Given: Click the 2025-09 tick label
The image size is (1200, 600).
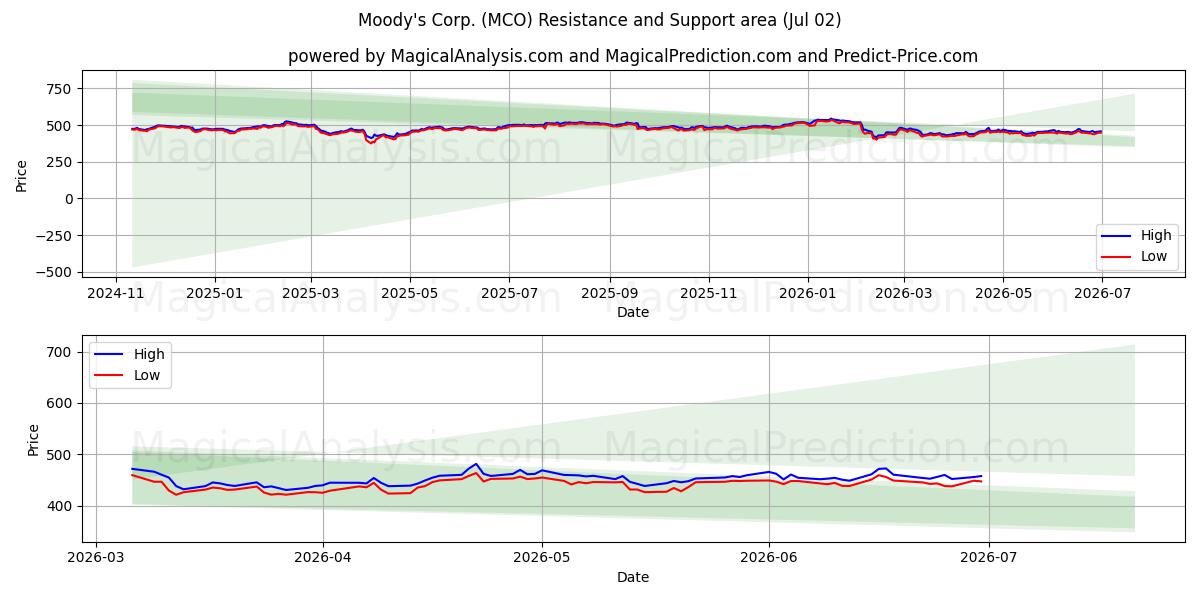Looking at the screenshot, I should [608, 293].
